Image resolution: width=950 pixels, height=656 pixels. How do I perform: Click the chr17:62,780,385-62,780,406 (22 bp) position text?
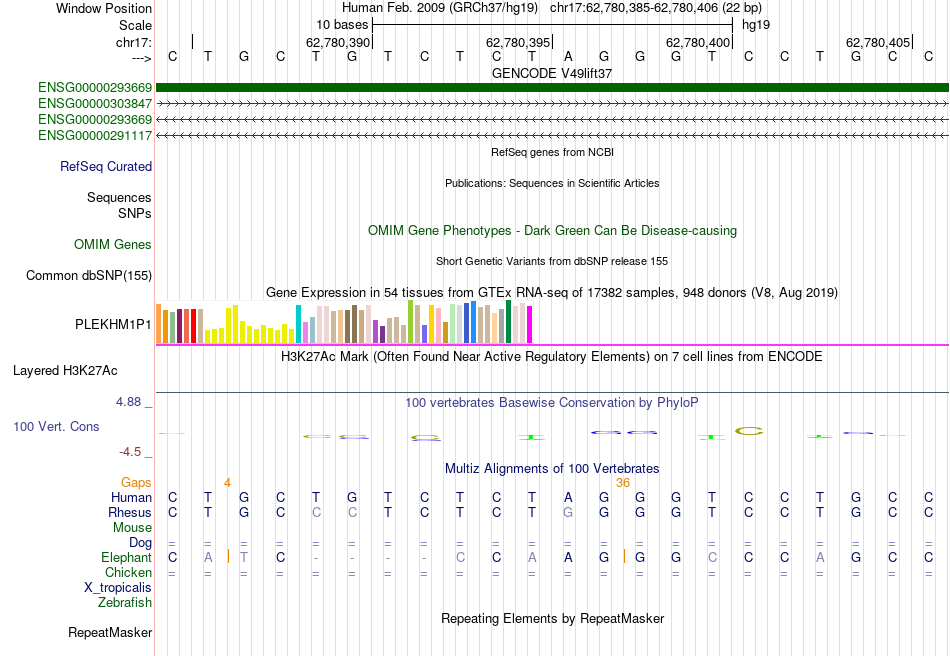pyautogui.click(x=656, y=8)
